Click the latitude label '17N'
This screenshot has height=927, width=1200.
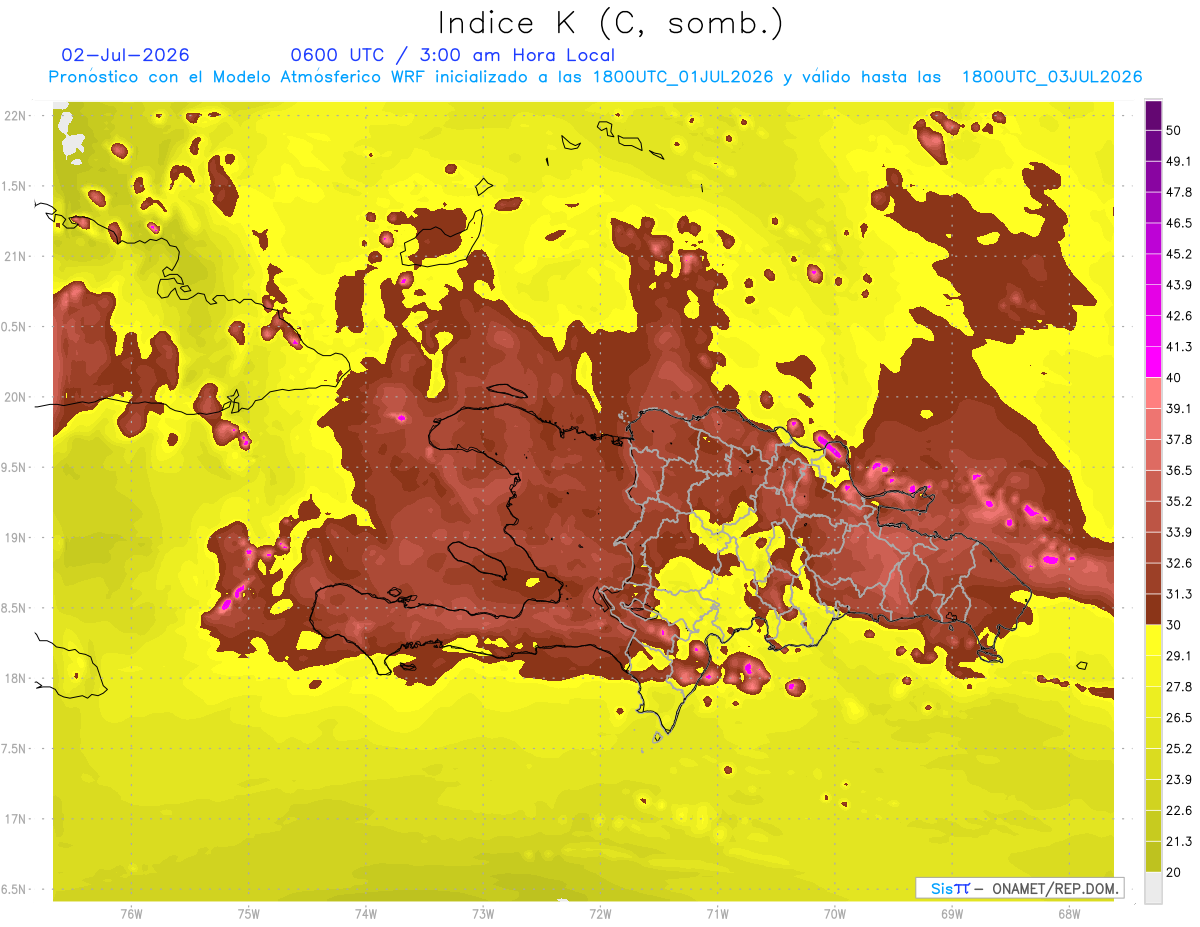[x=15, y=819]
